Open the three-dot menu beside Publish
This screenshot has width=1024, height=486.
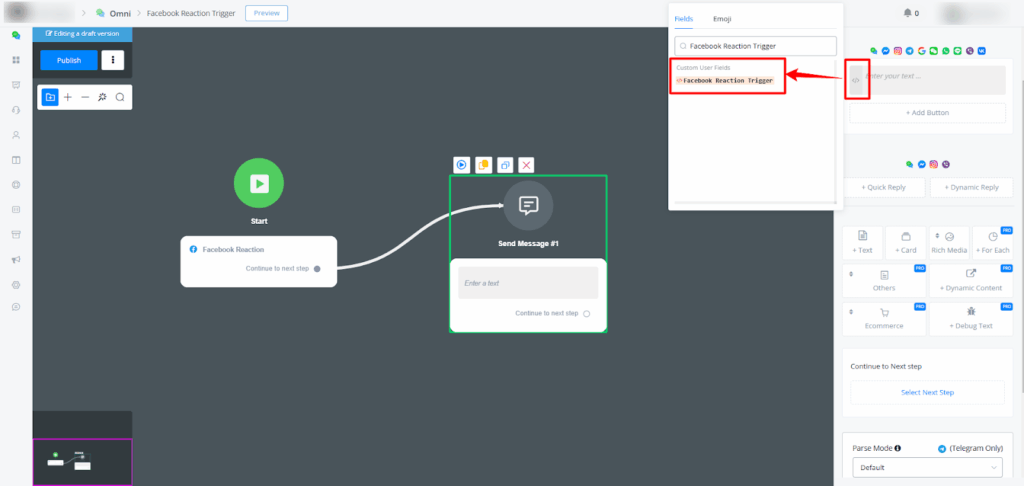click(113, 60)
